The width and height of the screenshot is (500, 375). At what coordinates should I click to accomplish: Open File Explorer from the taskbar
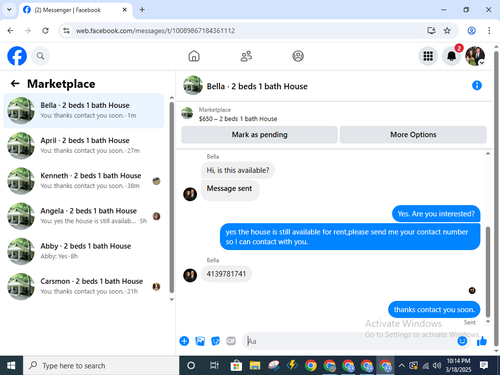pyautogui.click(x=255, y=366)
